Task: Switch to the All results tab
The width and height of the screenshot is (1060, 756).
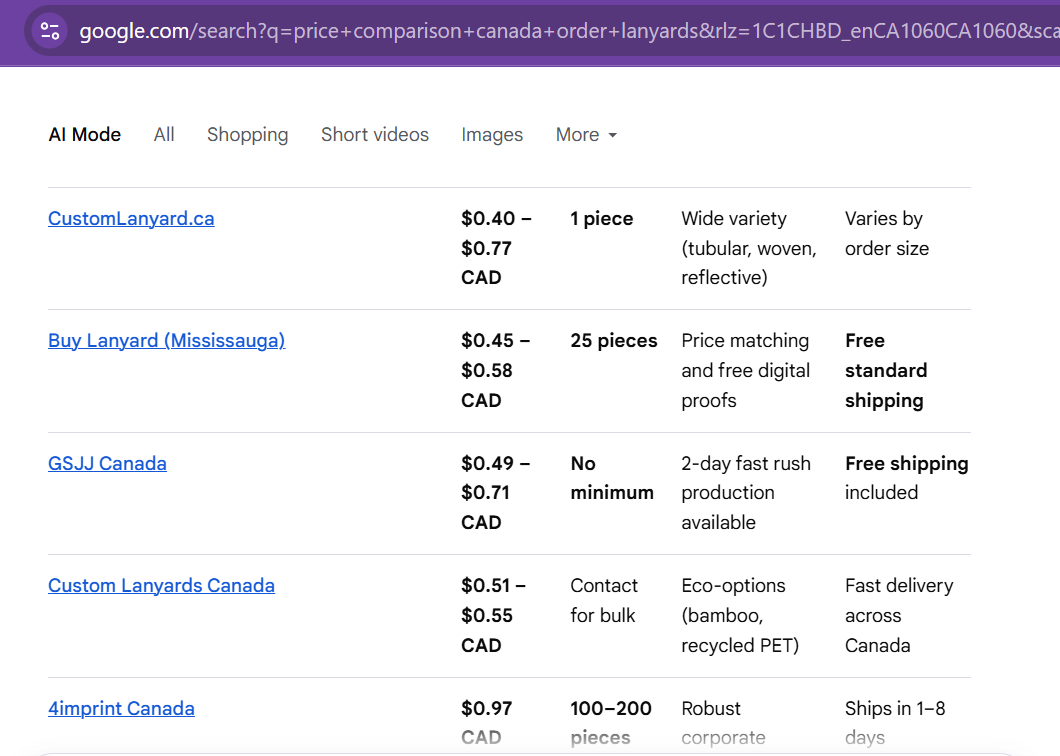Action: pyautogui.click(x=164, y=135)
